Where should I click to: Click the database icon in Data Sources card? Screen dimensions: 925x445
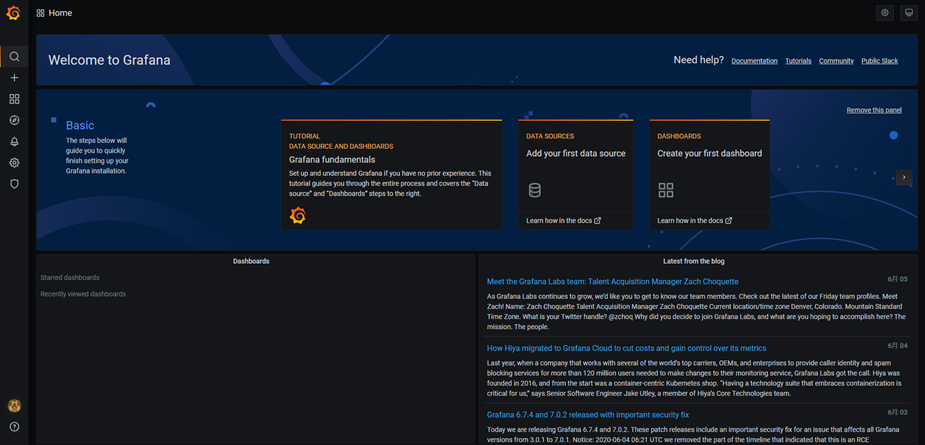(x=534, y=190)
